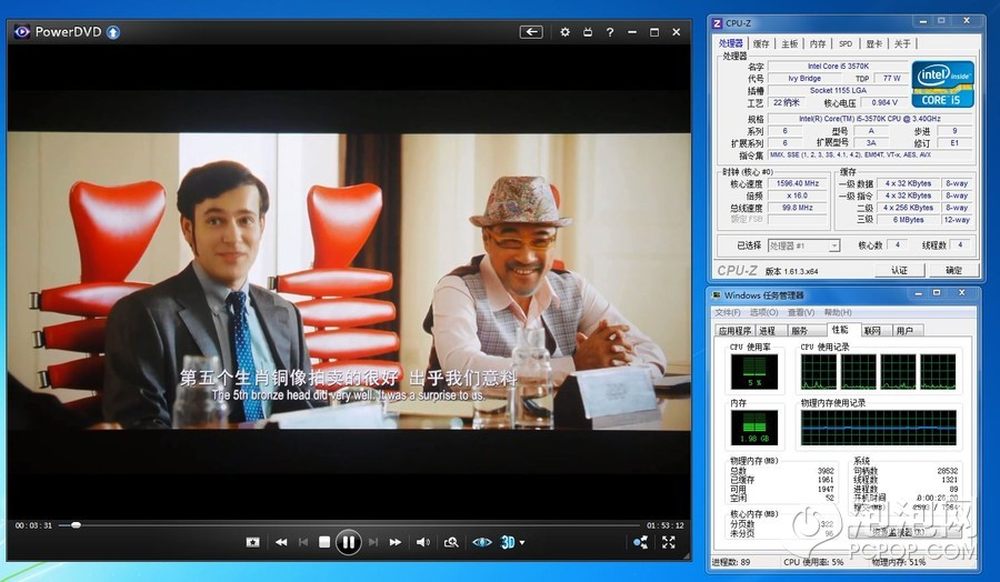1000x582 pixels.
Task: Go to the SPD tab in CPU-Z
Action: tap(845, 43)
